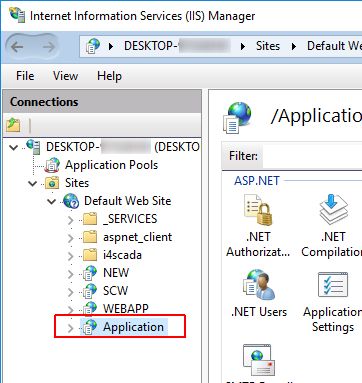Collapse the Sites node
The image size is (362, 383).
(33, 183)
